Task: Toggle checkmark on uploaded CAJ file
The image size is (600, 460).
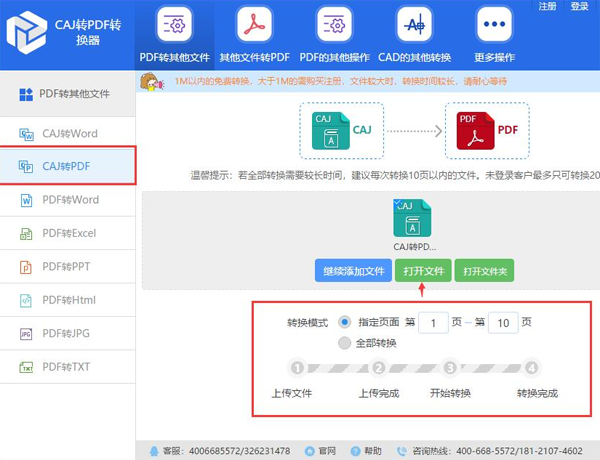Action: 397,202
